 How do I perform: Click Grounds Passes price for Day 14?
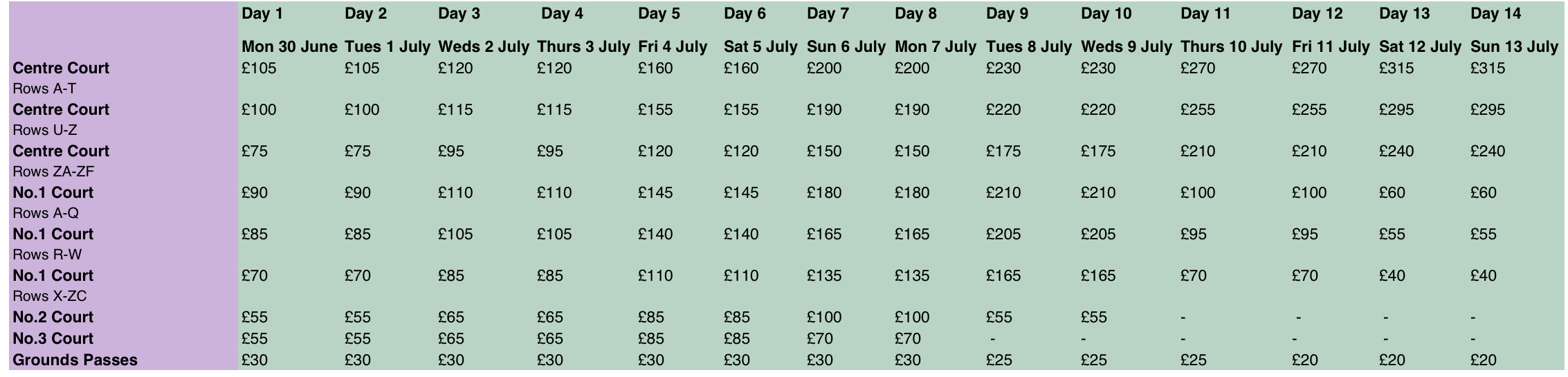1484,360
